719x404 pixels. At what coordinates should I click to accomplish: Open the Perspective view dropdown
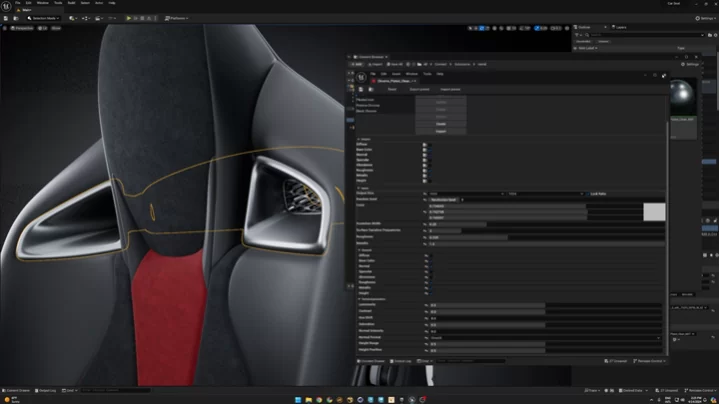coord(22,28)
